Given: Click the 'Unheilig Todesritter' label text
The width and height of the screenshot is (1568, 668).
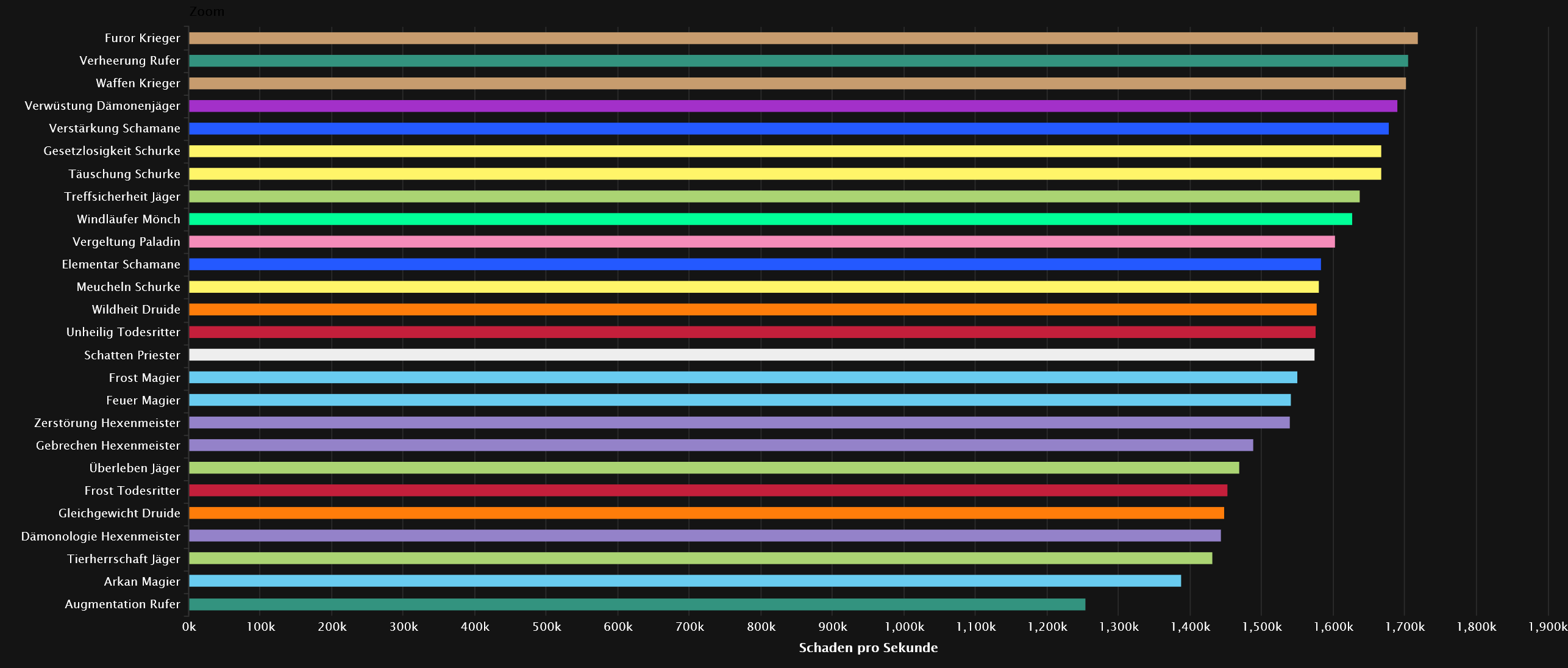Looking at the screenshot, I should [x=124, y=332].
